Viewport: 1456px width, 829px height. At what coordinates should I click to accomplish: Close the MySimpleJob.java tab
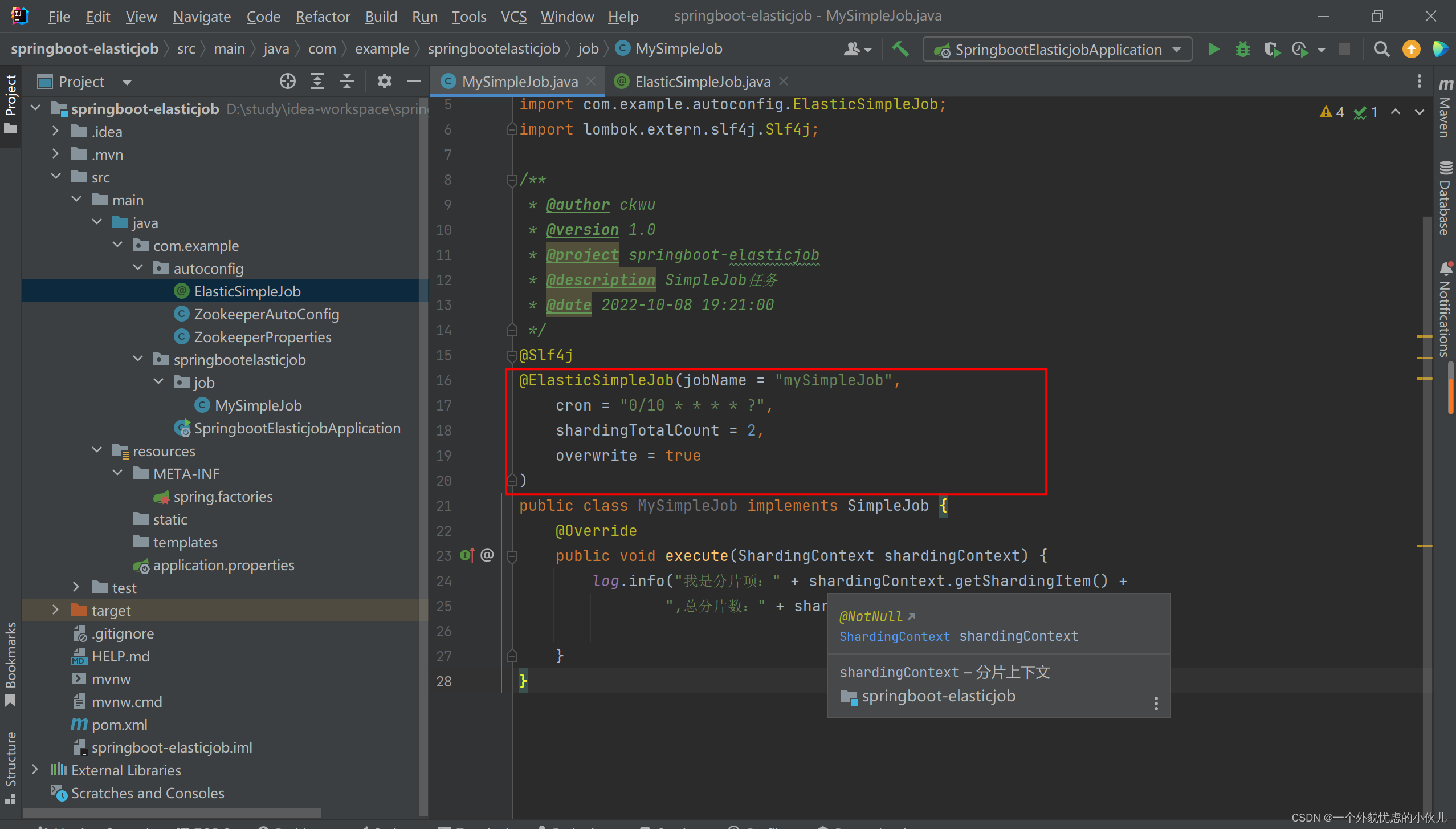(x=592, y=82)
